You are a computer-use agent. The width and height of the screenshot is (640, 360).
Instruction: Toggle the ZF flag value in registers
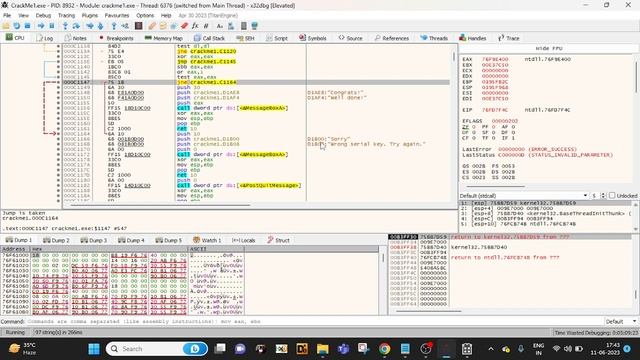click(x=475, y=127)
